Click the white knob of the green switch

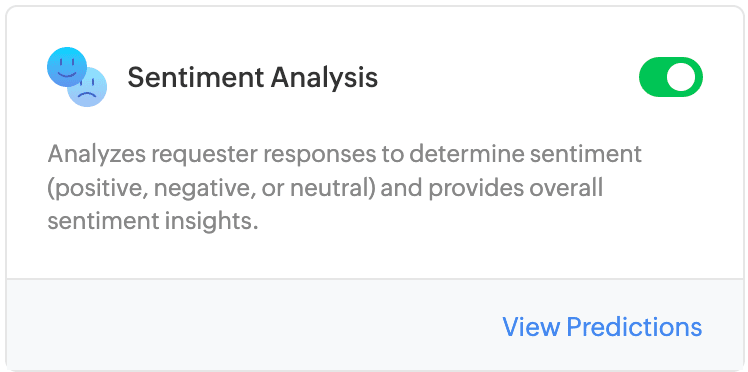pos(681,77)
